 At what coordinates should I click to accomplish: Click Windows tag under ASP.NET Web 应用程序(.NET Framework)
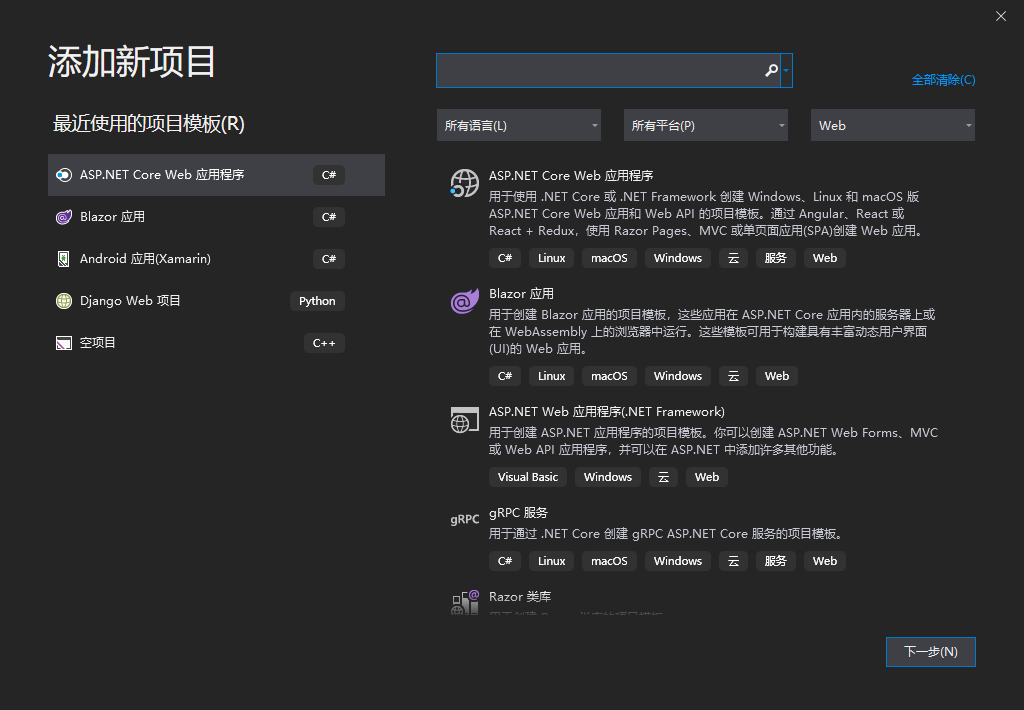click(x=607, y=477)
